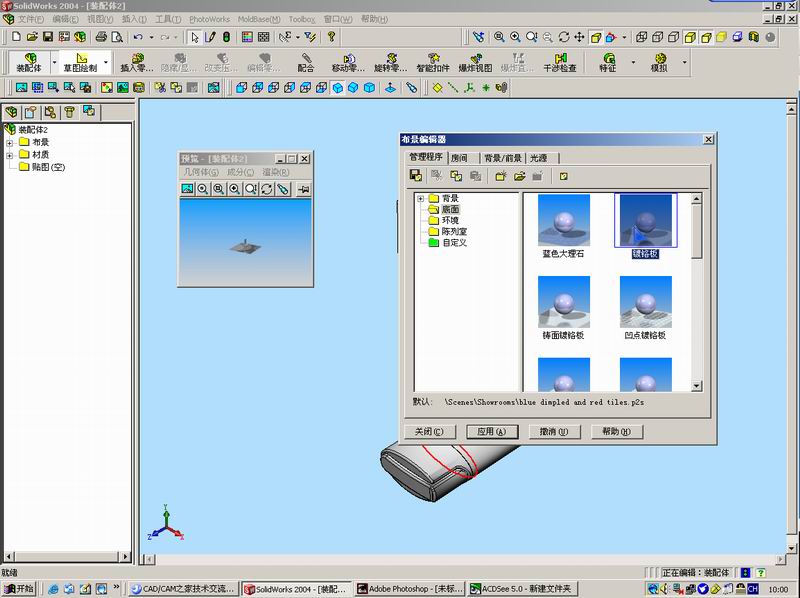Select 贴图(空) item in left tree
800x598 pixels.
[42, 167]
